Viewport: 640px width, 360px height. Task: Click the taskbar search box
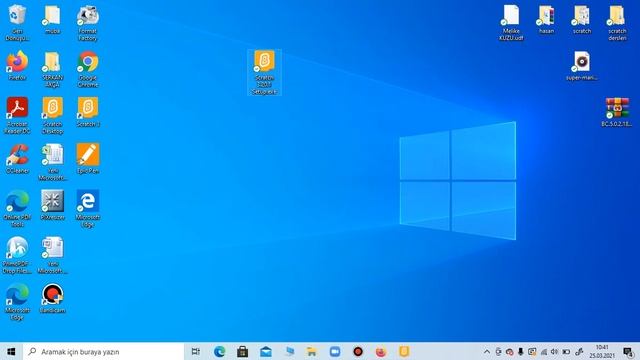click(103, 351)
